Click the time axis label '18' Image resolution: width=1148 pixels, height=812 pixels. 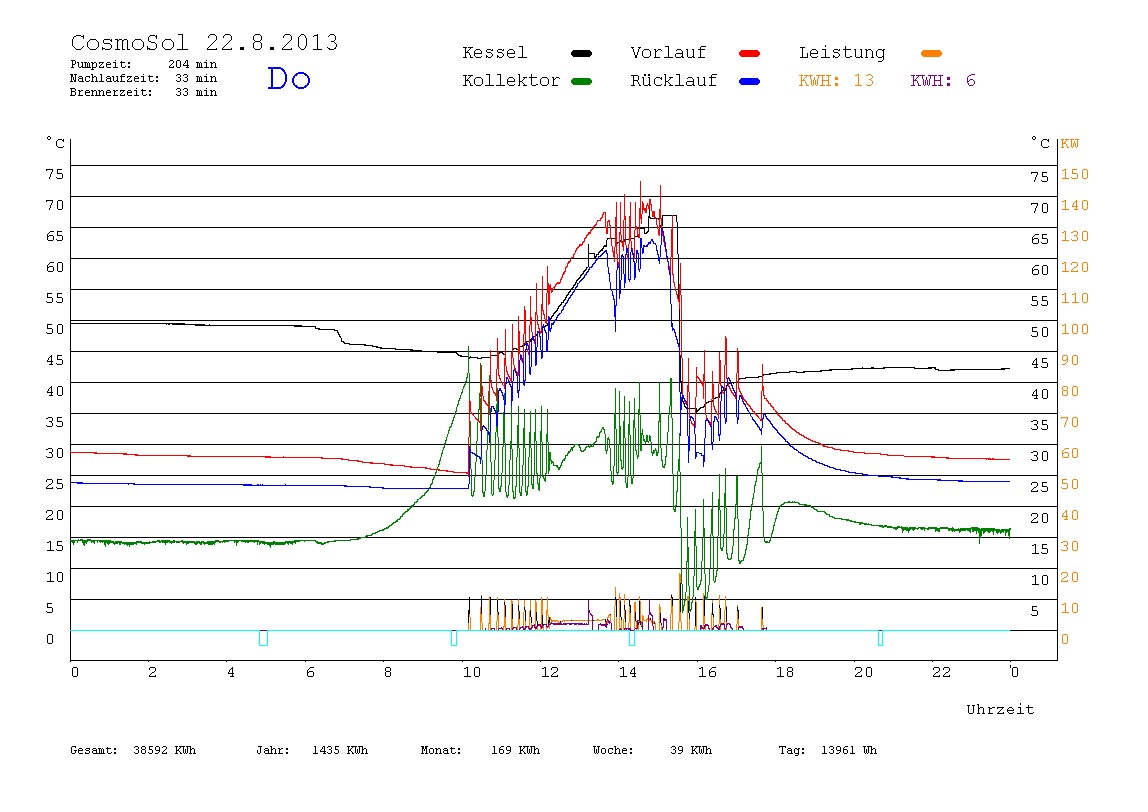click(785, 672)
